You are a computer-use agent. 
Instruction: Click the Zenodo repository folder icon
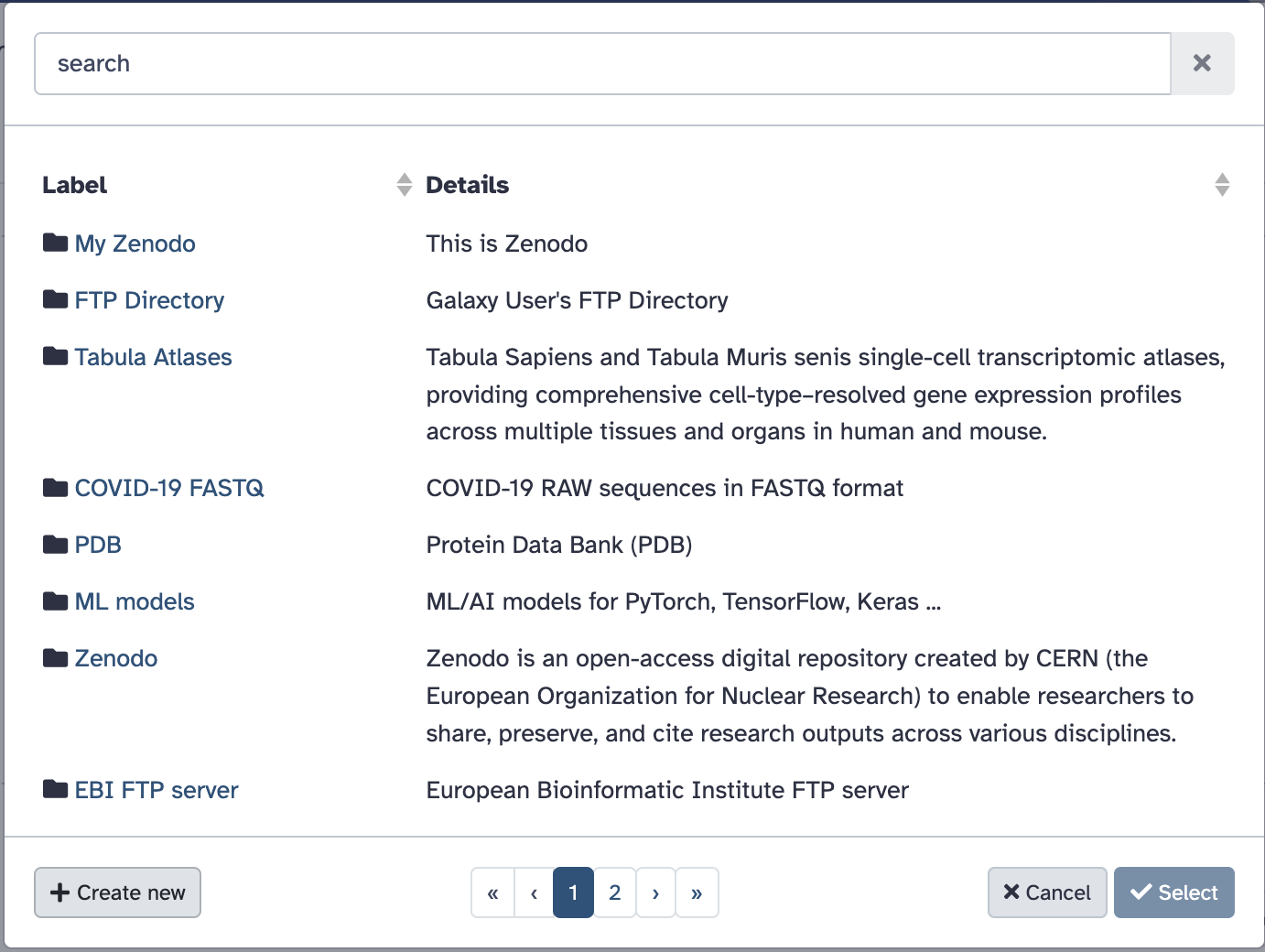(54, 657)
